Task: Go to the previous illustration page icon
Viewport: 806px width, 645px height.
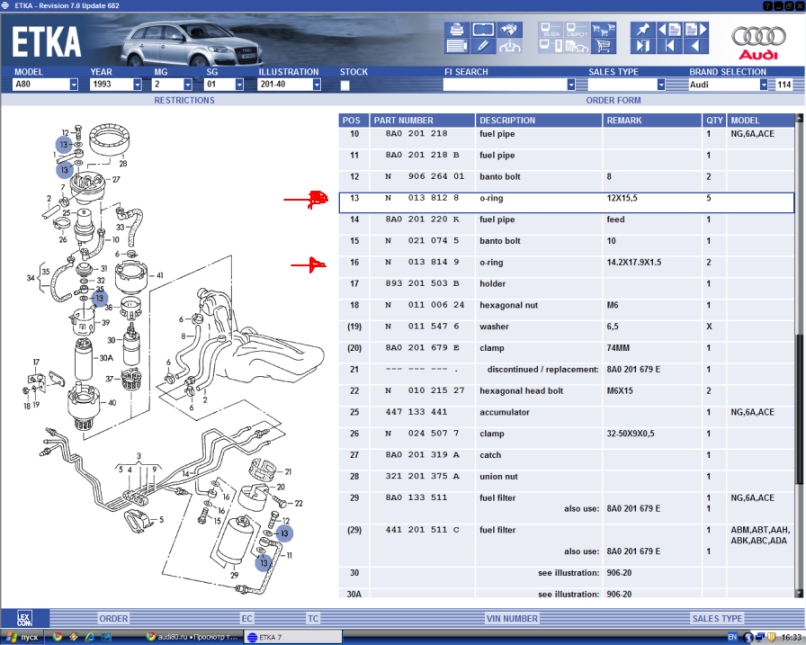Action: (x=669, y=29)
